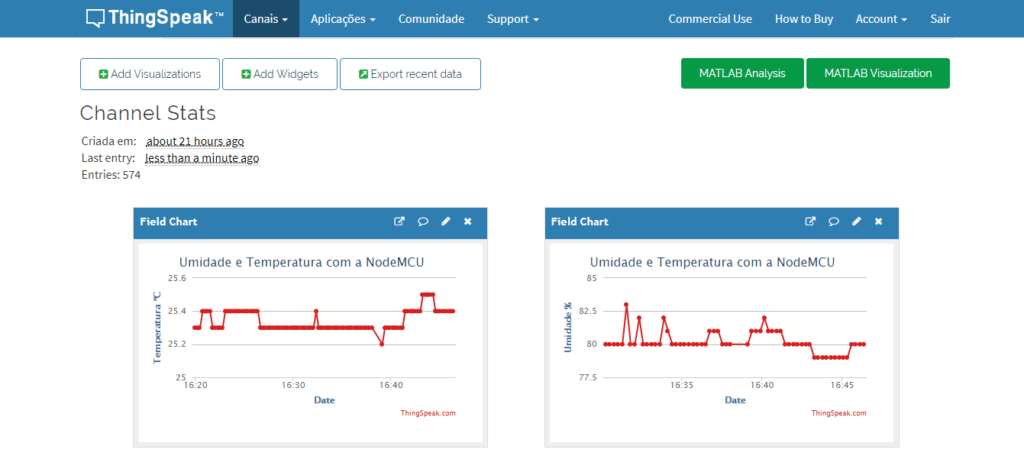Edit temperature chart with pencil icon
This screenshot has width=1024, height=469.
coord(445,221)
